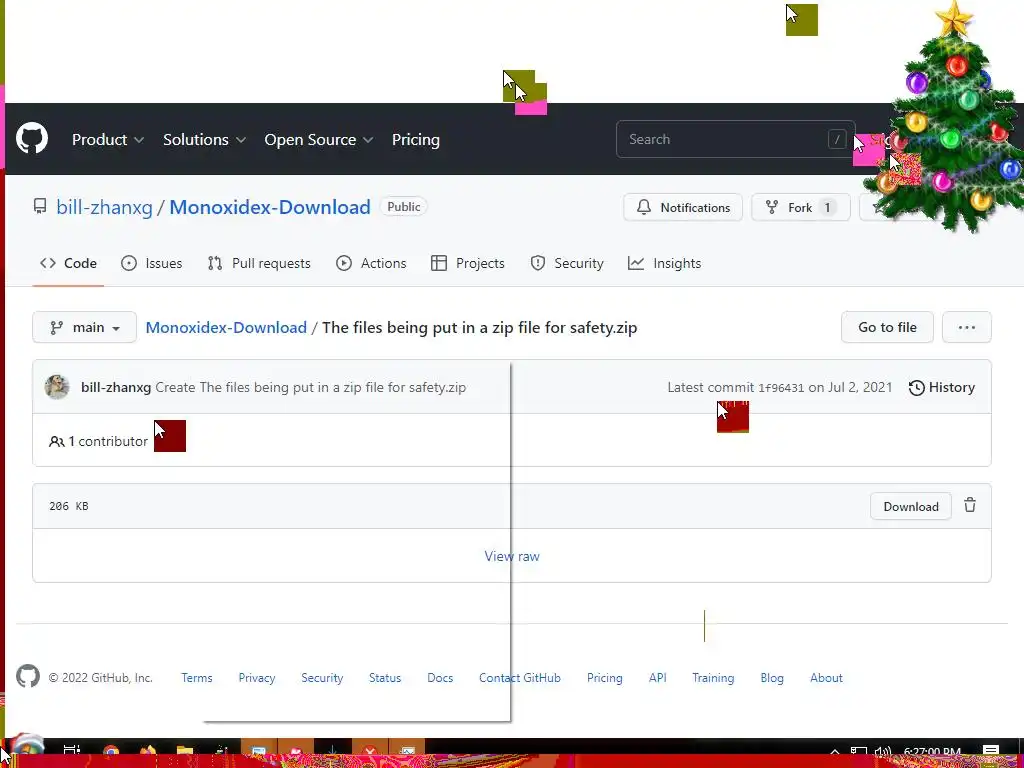Open commit hash 1f96431

781,388
